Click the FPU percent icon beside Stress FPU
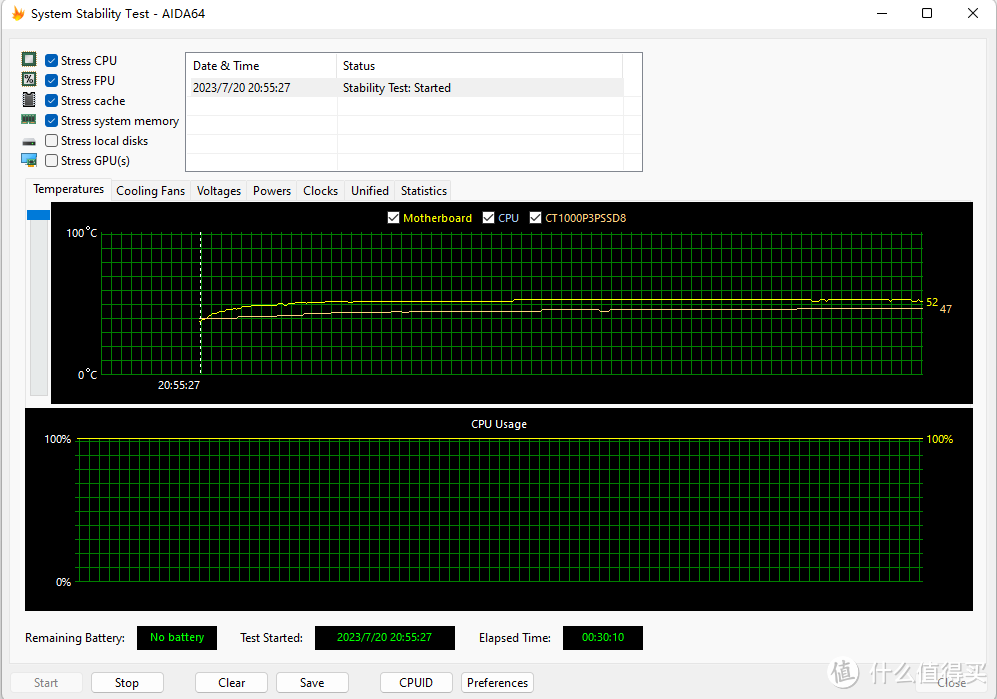The width and height of the screenshot is (997, 699). (x=28, y=80)
